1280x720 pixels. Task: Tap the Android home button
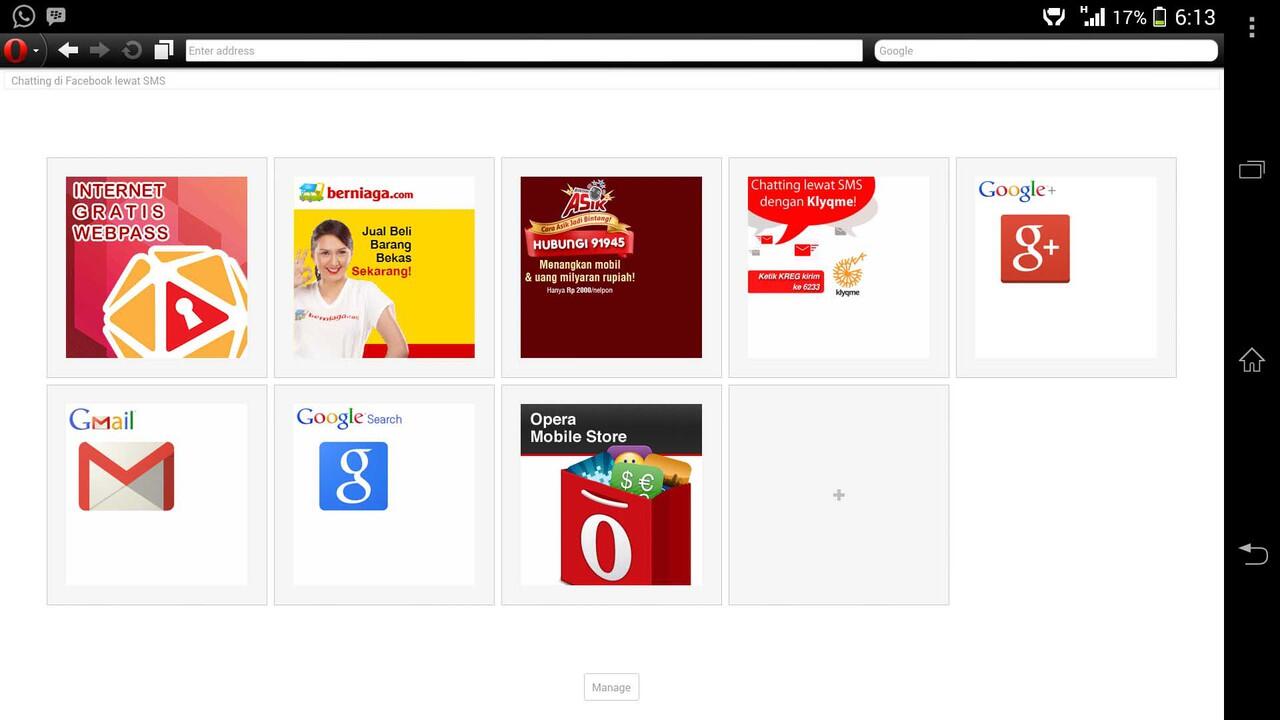pos(1252,360)
